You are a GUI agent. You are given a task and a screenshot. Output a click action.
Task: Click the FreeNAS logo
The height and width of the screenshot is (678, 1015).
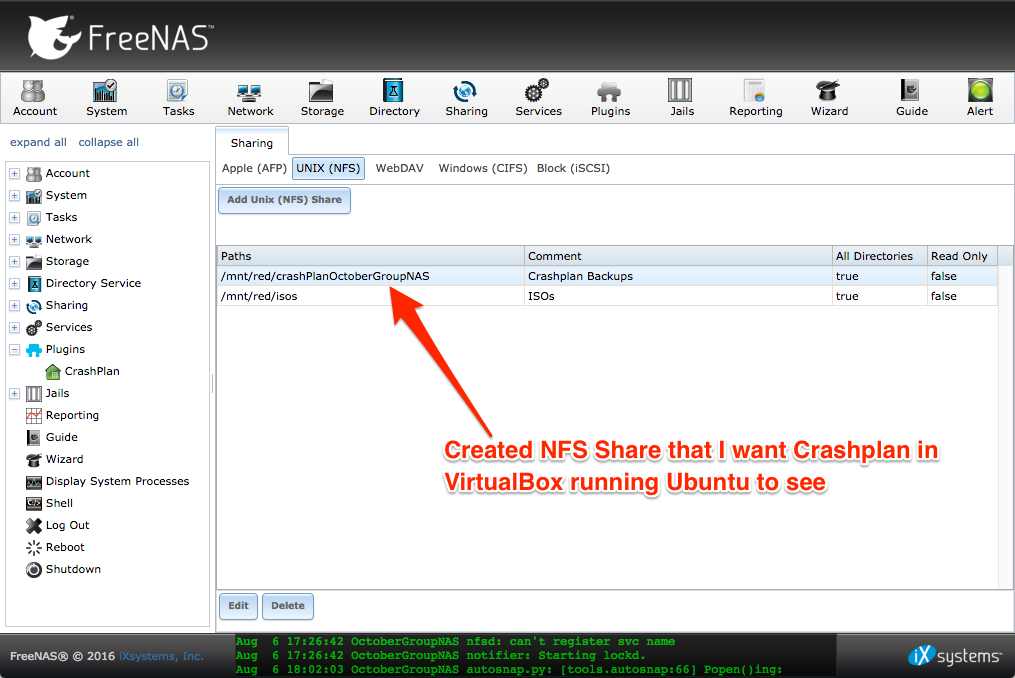pos(120,36)
